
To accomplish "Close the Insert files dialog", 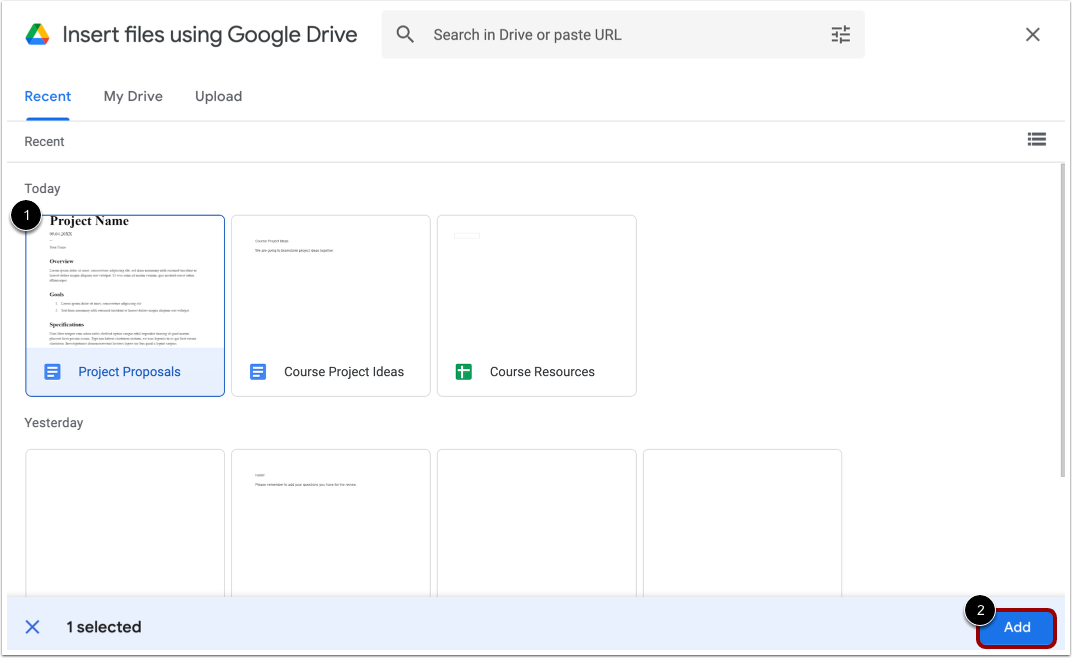I will [x=1032, y=34].
